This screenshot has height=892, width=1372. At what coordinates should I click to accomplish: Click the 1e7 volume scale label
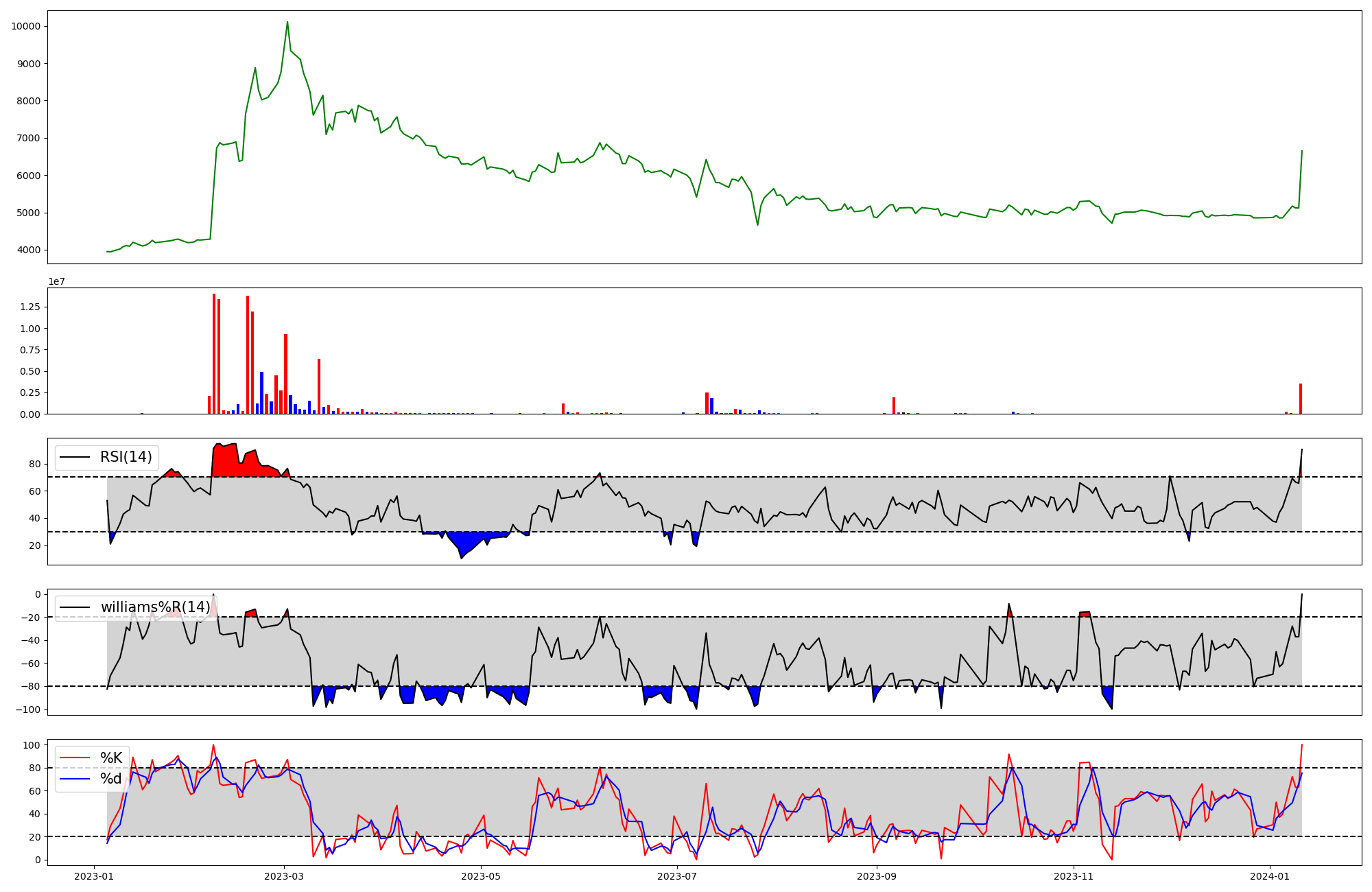point(56,281)
